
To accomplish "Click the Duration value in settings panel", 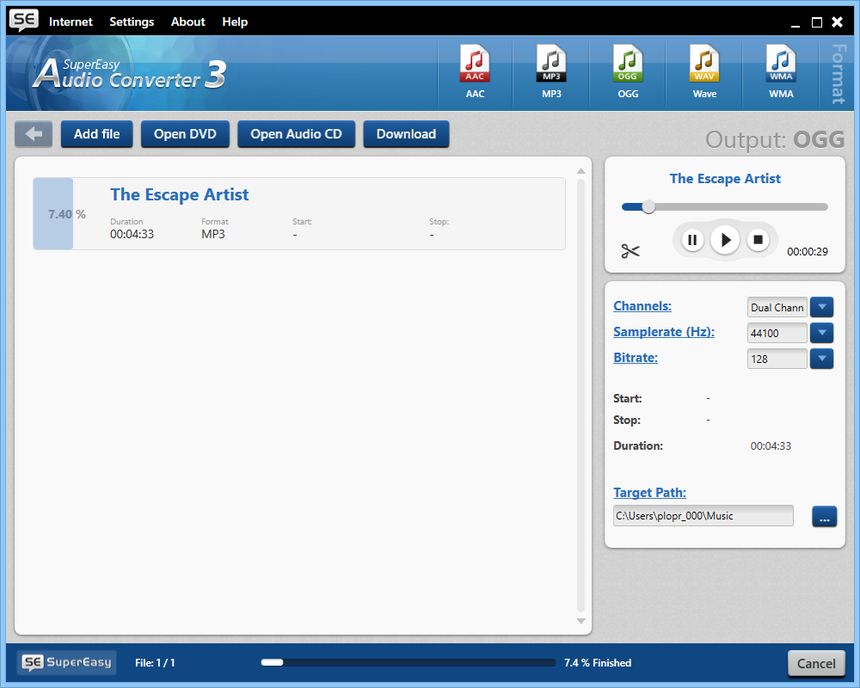I will point(771,446).
